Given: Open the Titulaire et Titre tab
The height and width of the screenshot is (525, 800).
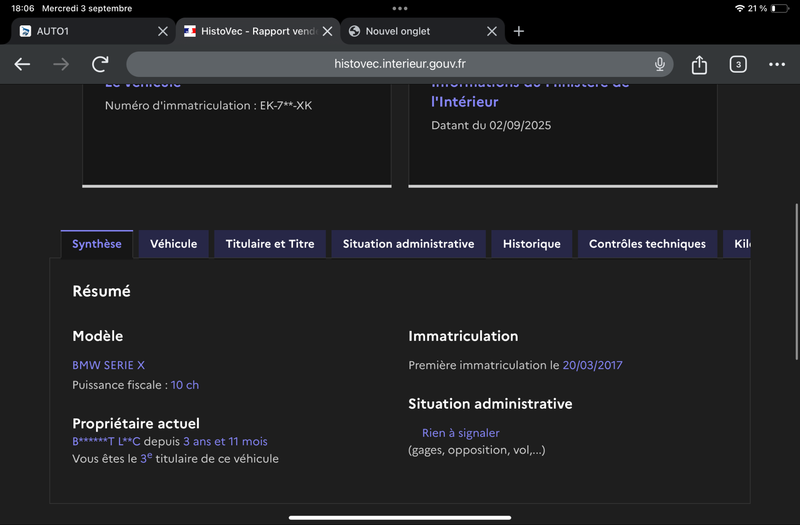Looking at the screenshot, I should coord(270,244).
